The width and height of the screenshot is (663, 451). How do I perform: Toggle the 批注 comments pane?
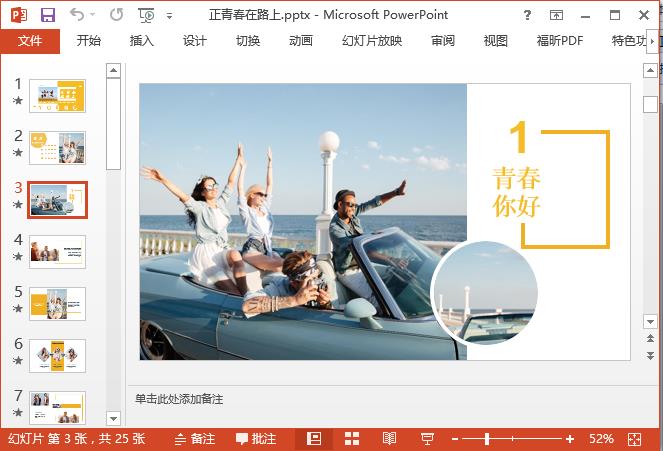[256, 439]
